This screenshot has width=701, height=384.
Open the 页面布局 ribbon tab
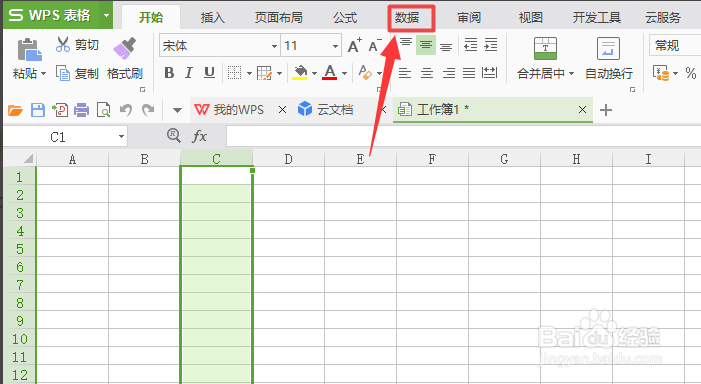point(279,17)
